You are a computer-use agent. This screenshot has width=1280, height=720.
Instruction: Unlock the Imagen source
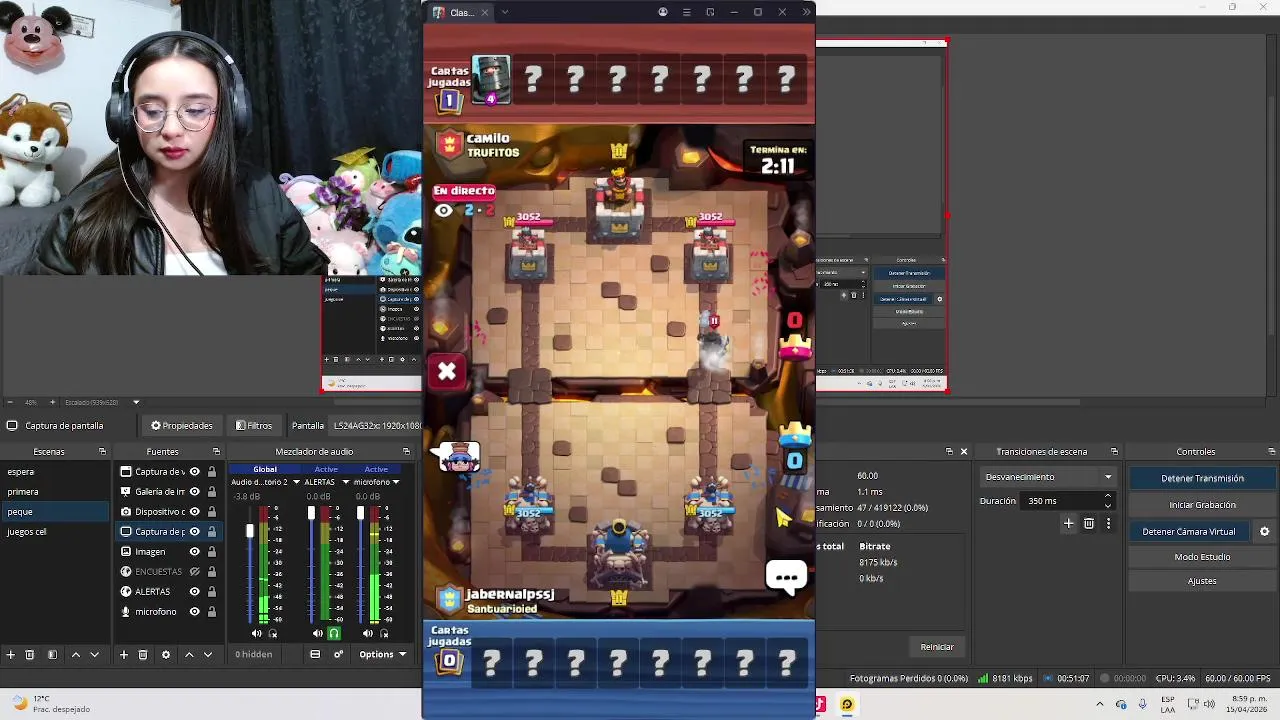pyautogui.click(x=212, y=551)
